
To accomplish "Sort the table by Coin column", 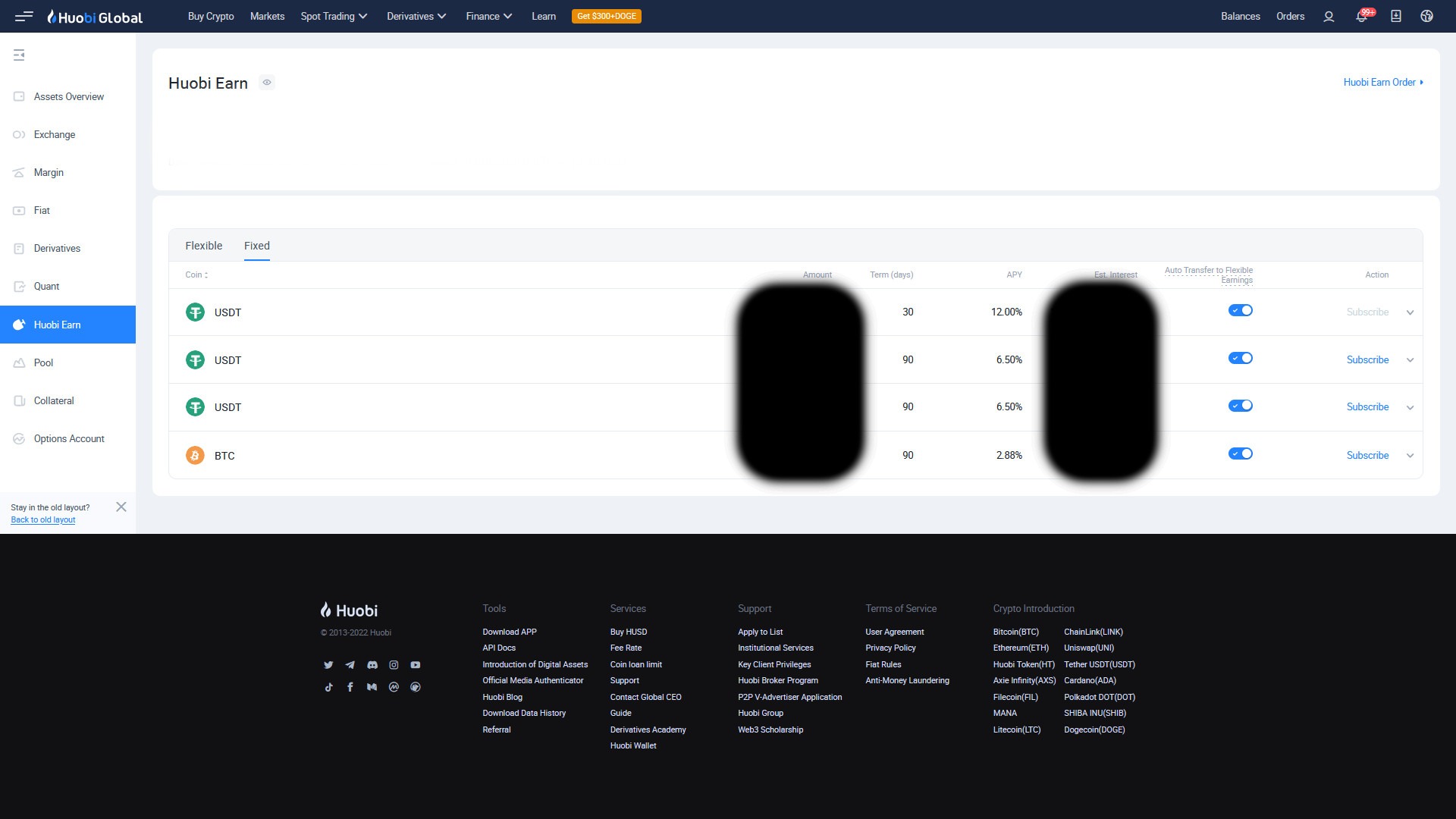I will point(196,275).
